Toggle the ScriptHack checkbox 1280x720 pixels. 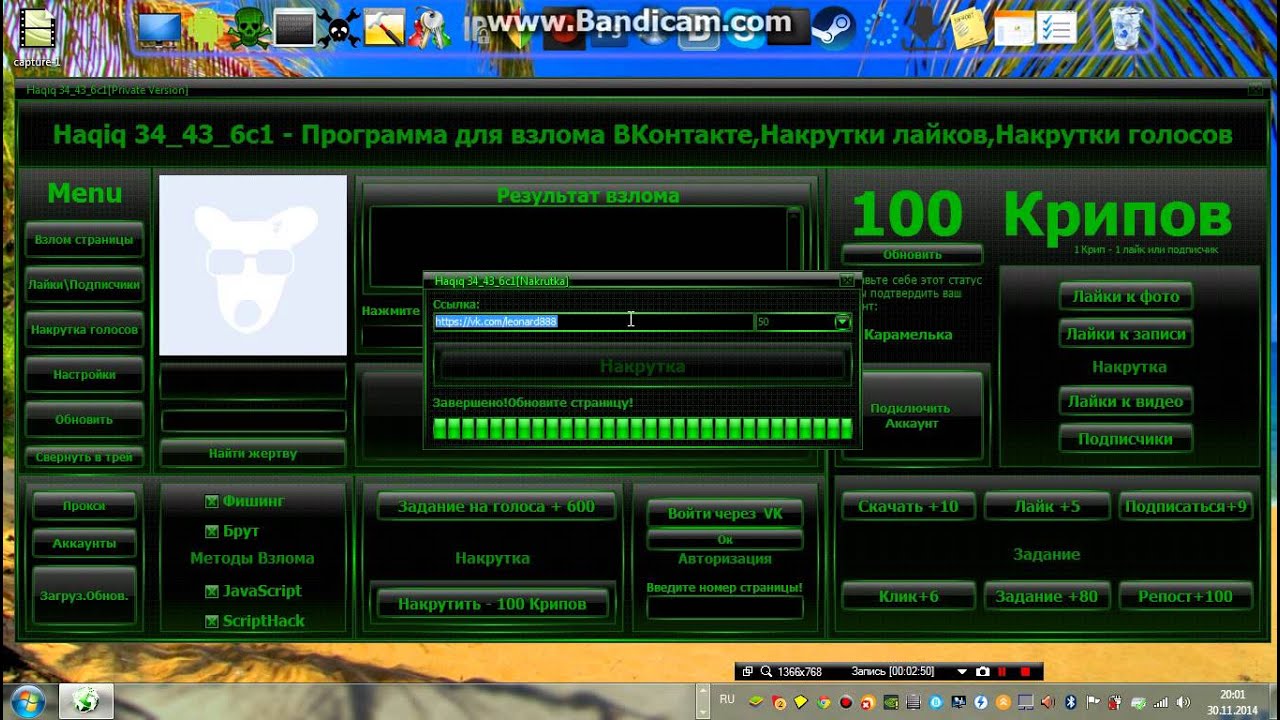click(211, 621)
